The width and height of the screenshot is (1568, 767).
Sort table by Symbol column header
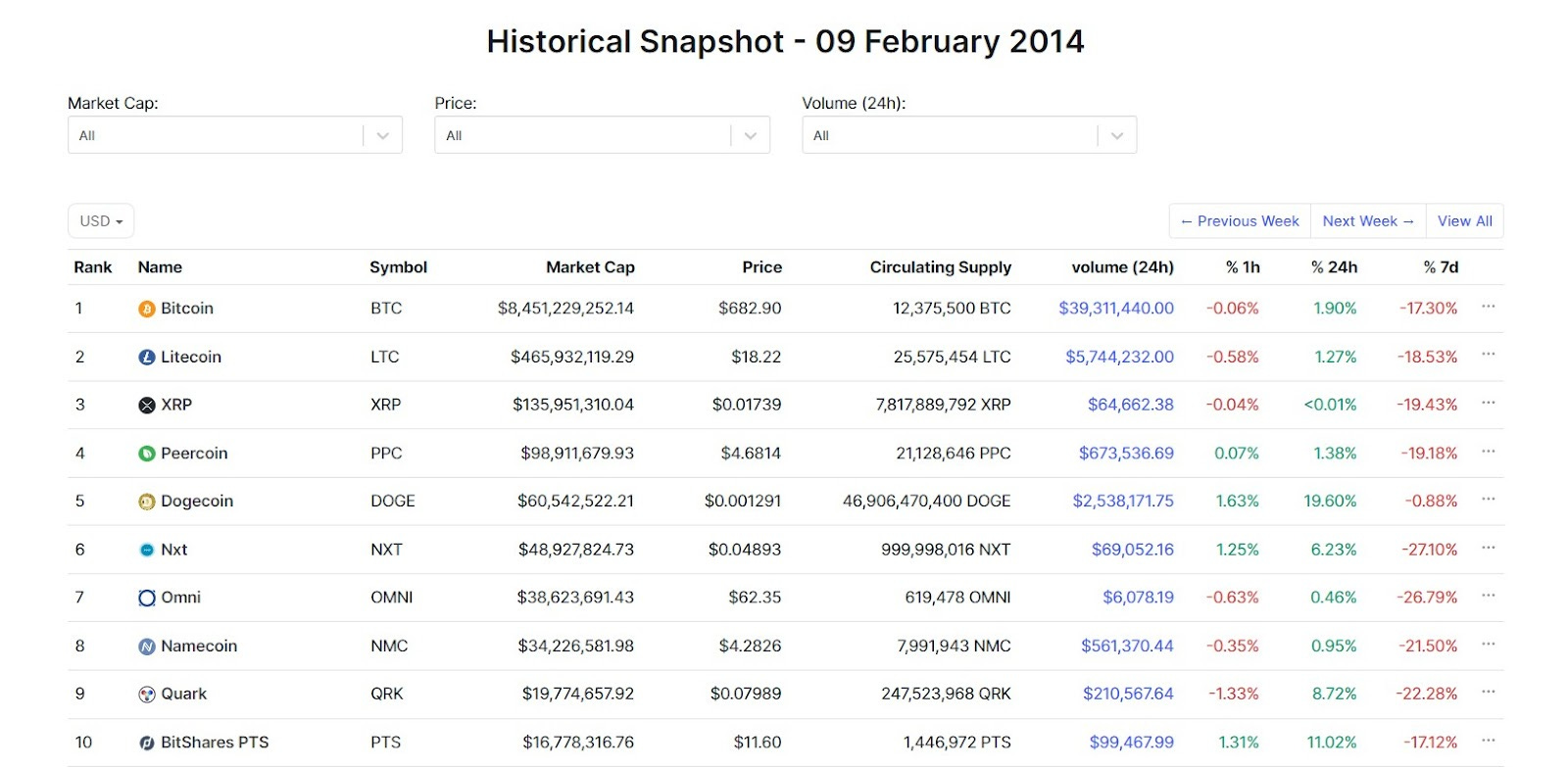click(398, 267)
